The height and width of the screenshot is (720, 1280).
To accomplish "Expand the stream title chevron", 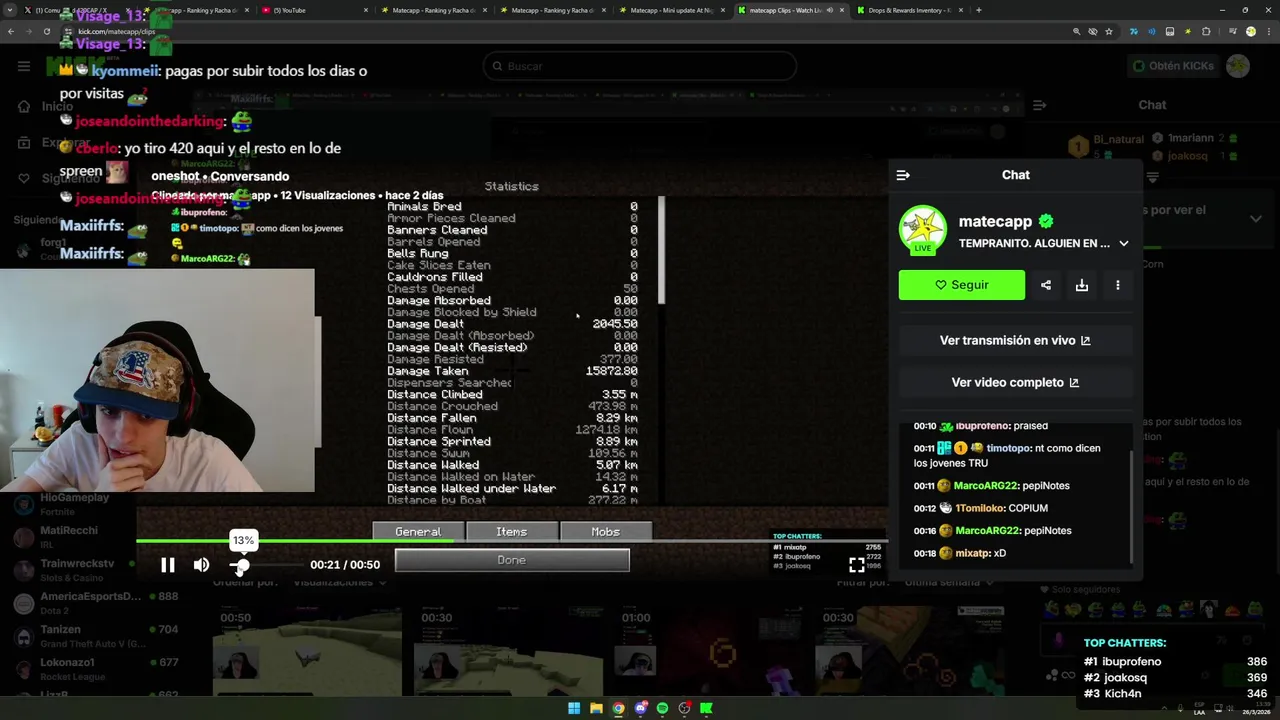I will point(1124,243).
